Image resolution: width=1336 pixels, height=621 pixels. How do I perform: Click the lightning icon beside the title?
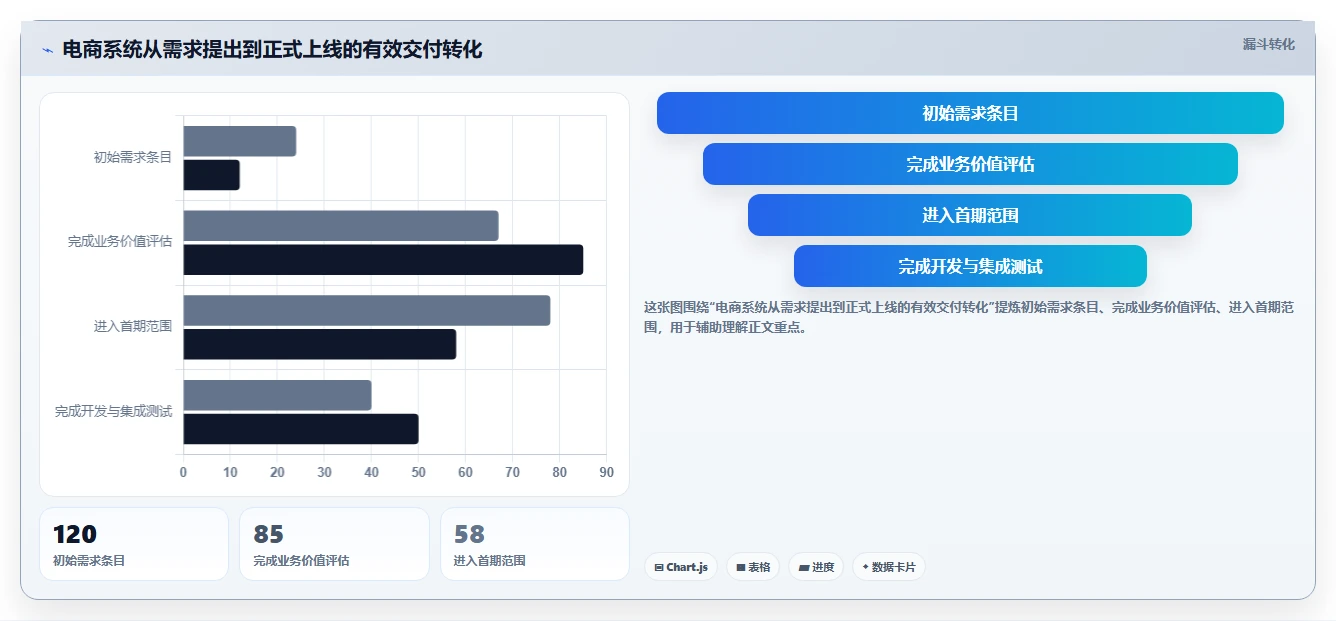(47, 50)
